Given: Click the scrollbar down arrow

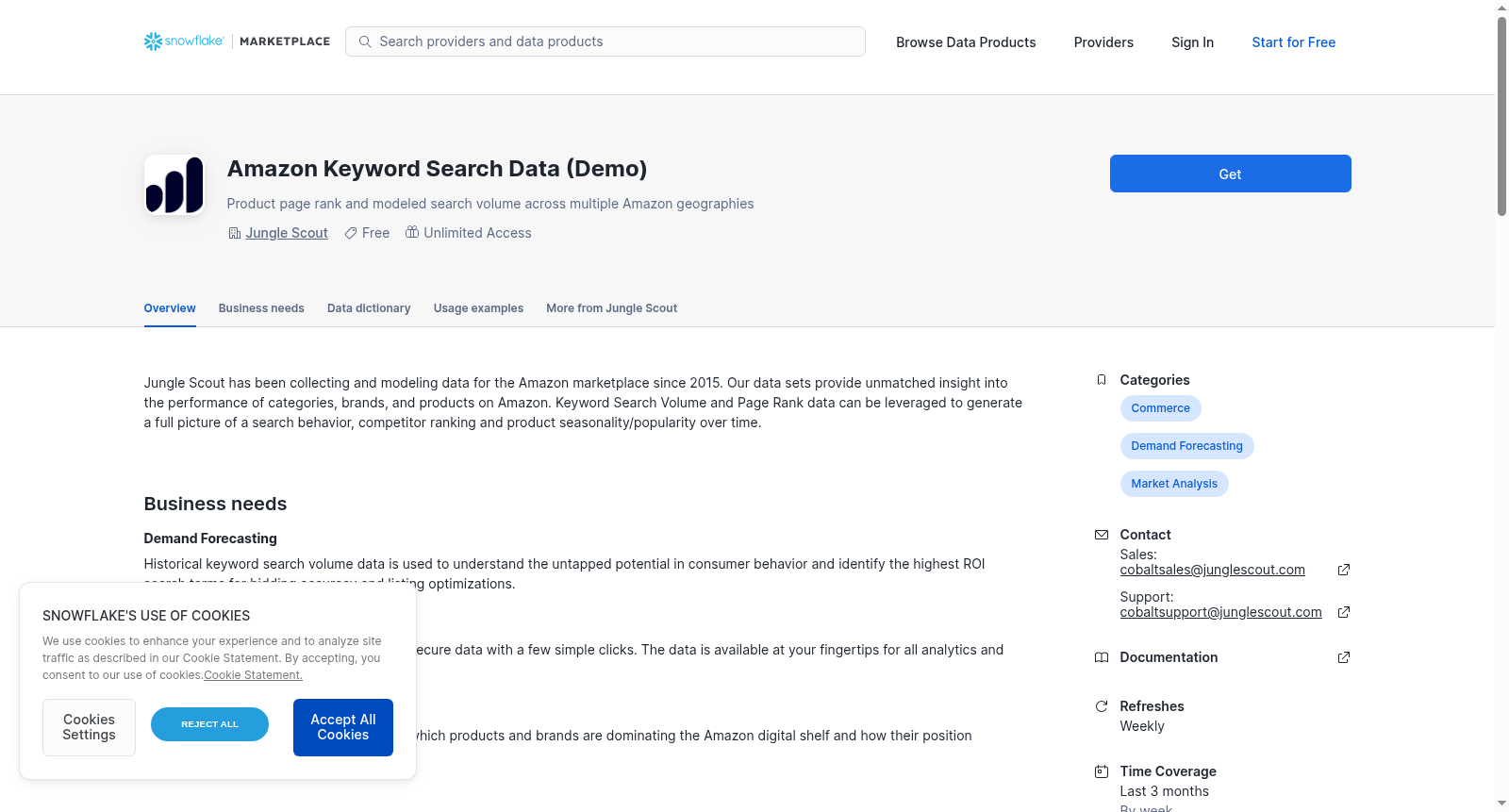Looking at the screenshot, I should click(x=1501, y=804).
